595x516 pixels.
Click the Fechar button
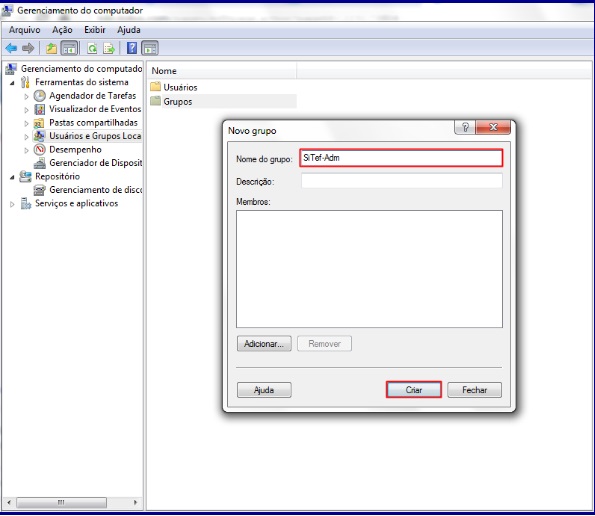[x=474, y=390]
